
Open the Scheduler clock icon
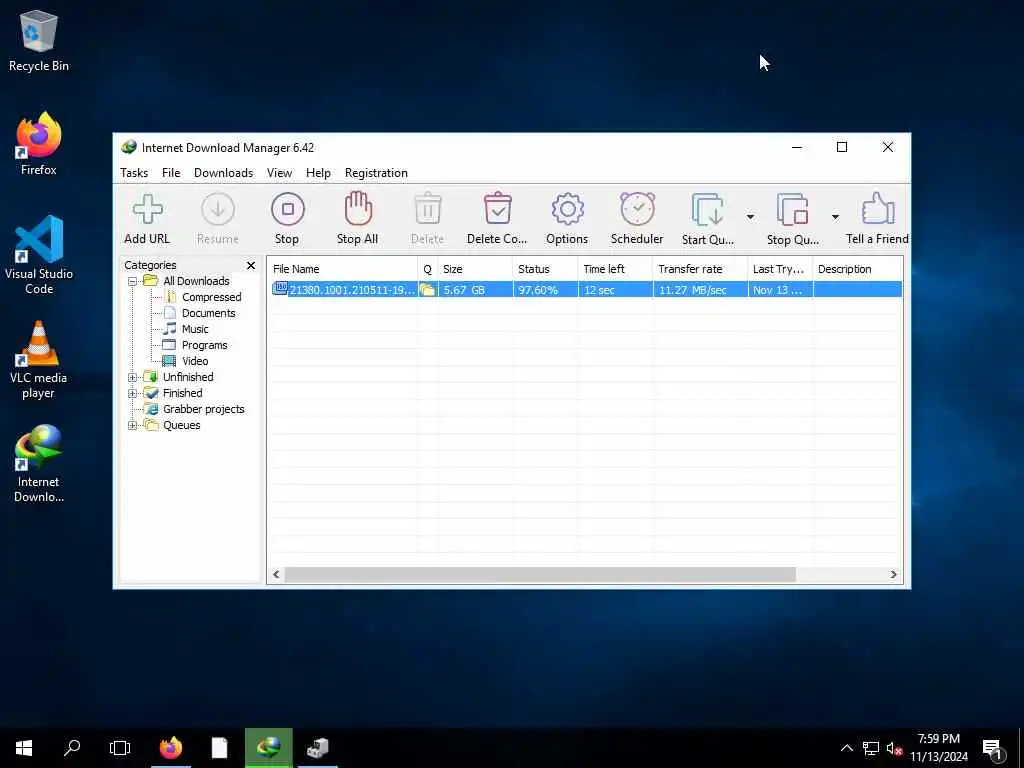click(637, 209)
